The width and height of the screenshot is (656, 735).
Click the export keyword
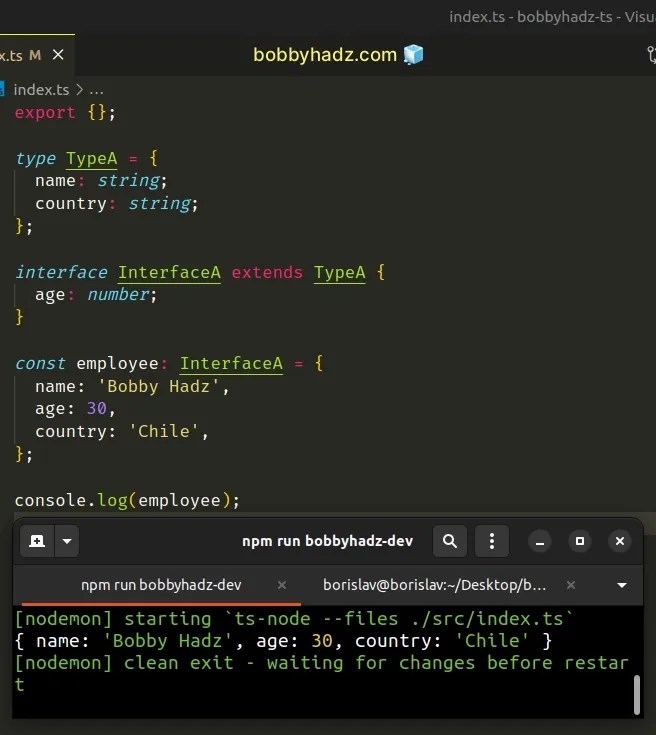45,112
